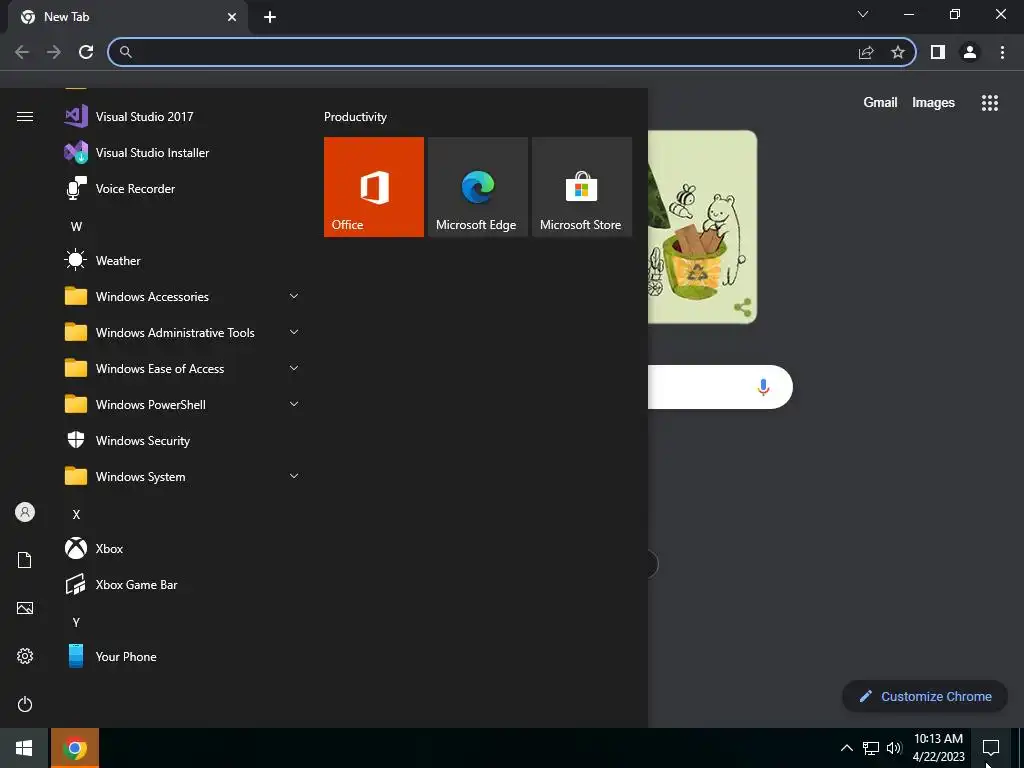The width and height of the screenshot is (1024, 768).
Task: Open Documents from Start sidebar
Action: 25,560
